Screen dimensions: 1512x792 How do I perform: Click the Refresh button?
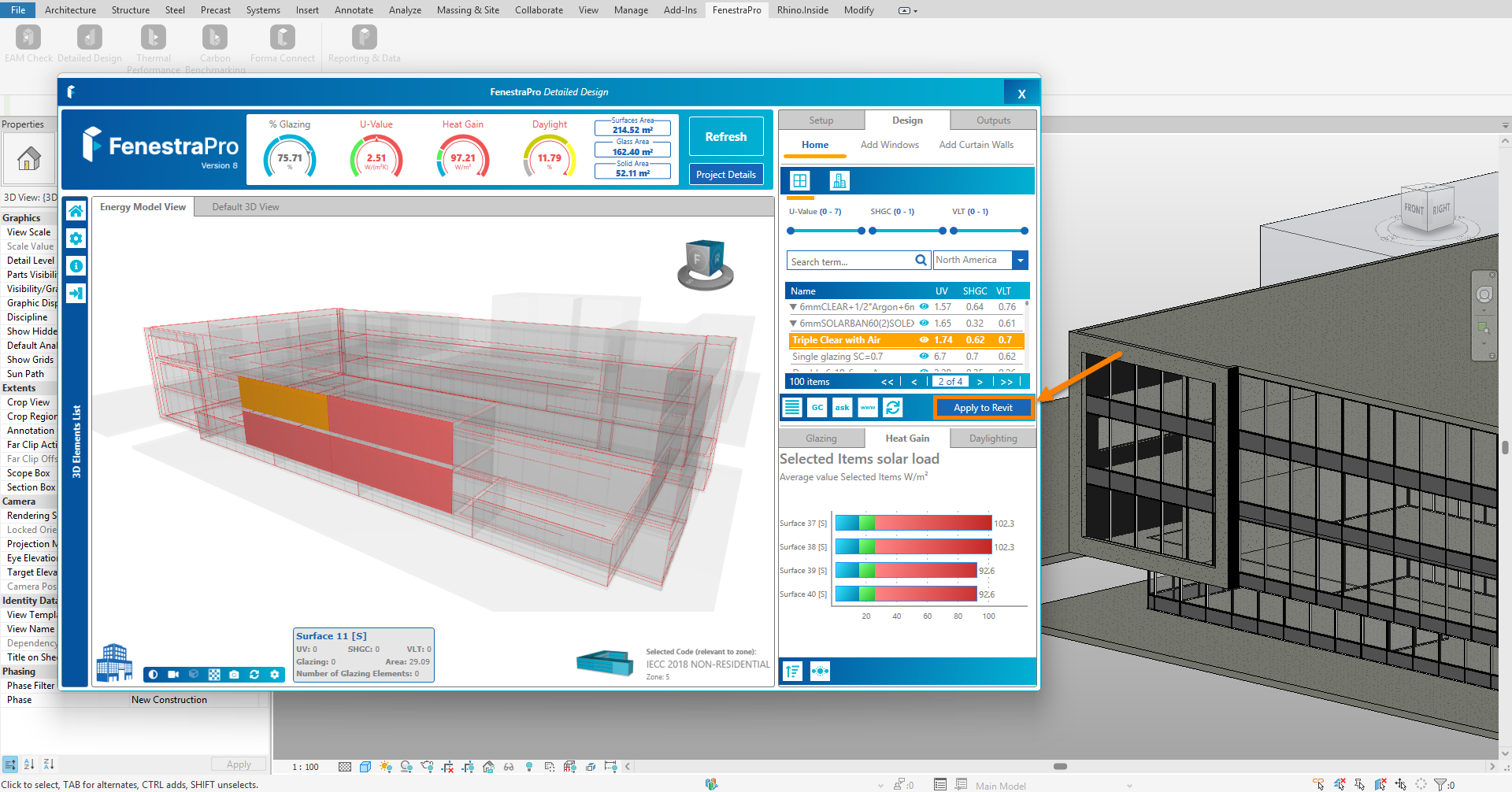coord(726,136)
